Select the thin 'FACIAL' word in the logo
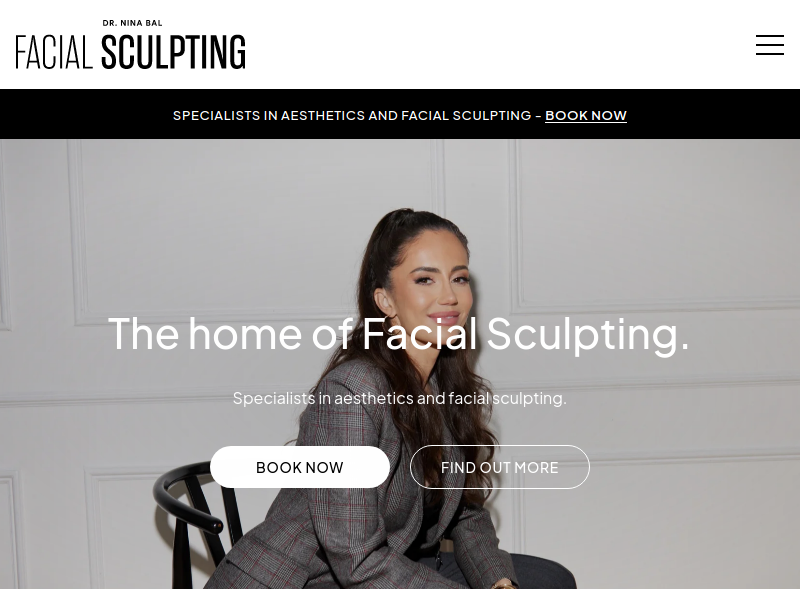This screenshot has width=800, height=600. (54, 52)
